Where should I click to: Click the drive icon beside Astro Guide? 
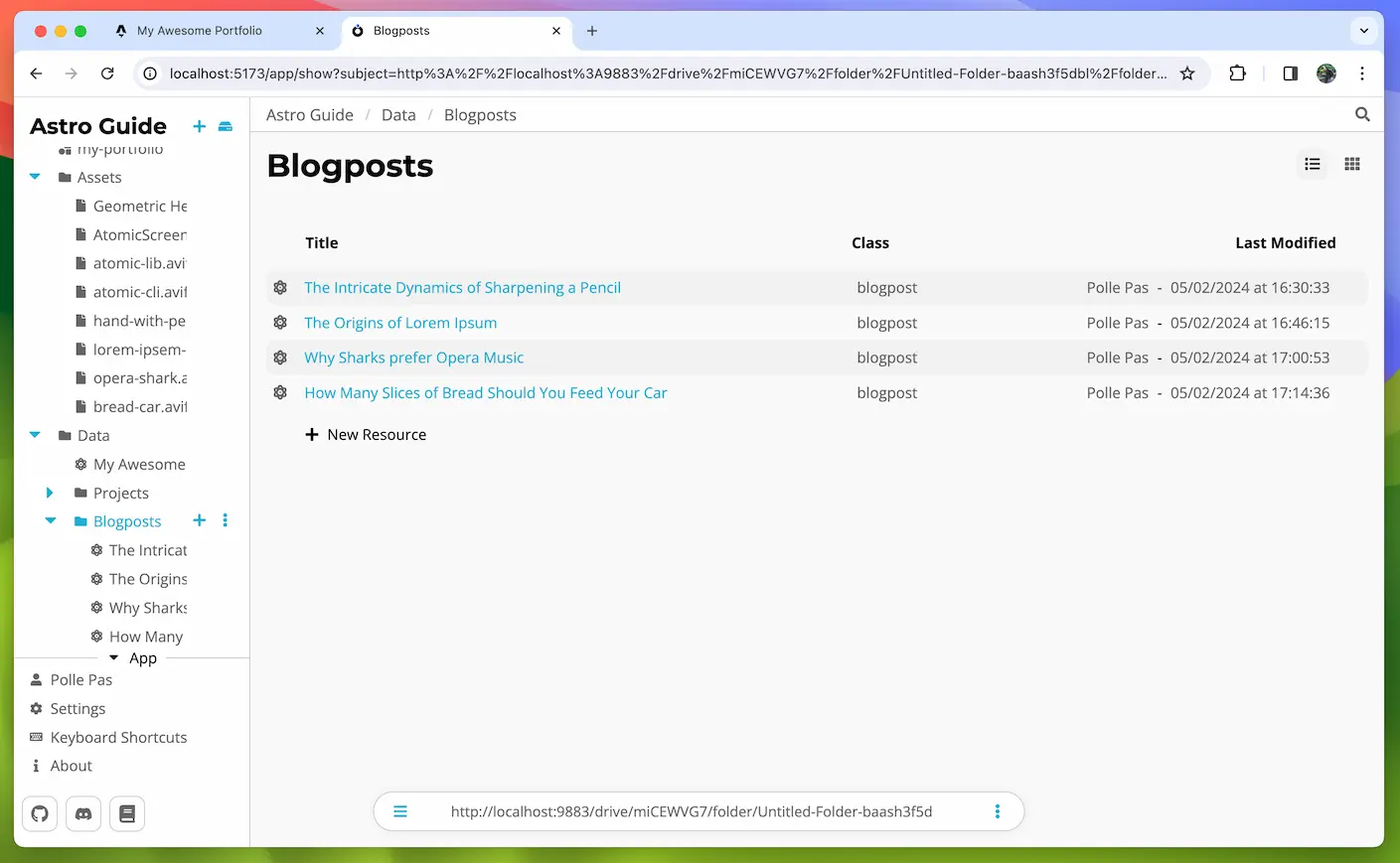(x=226, y=126)
